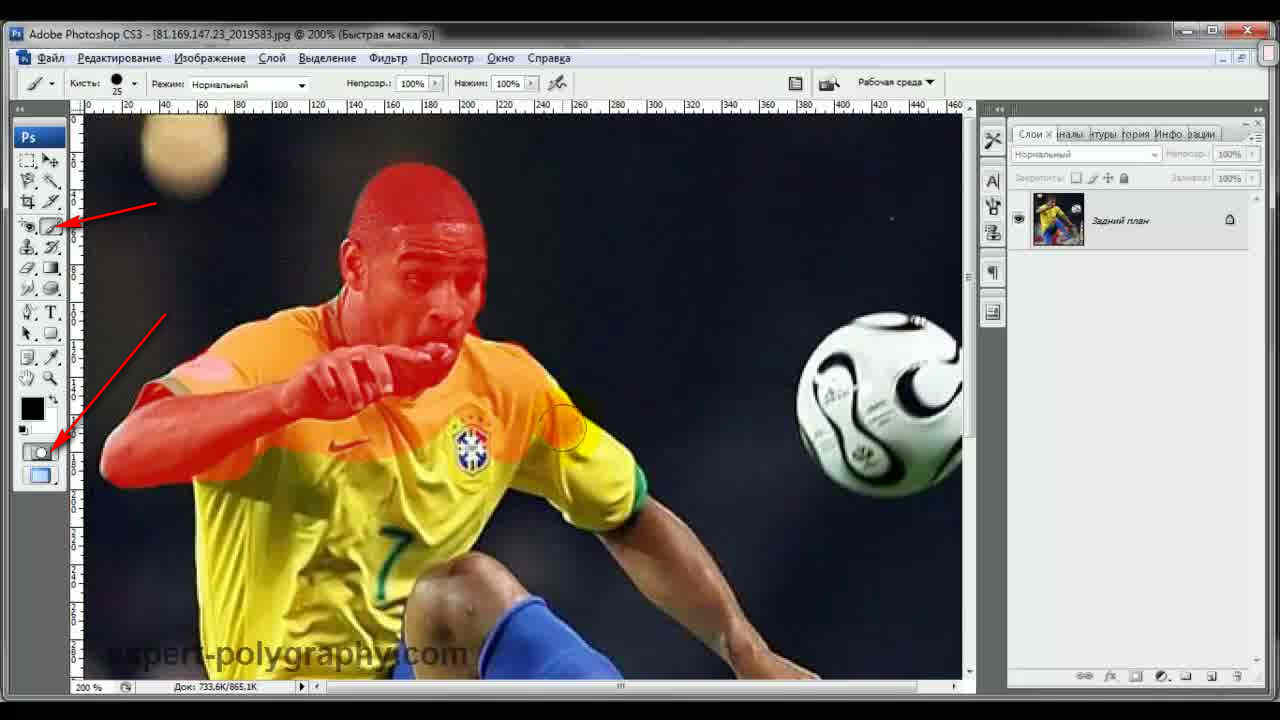Click the black foreground color swatch
Viewport: 1280px width, 720px height.
point(32,408)
